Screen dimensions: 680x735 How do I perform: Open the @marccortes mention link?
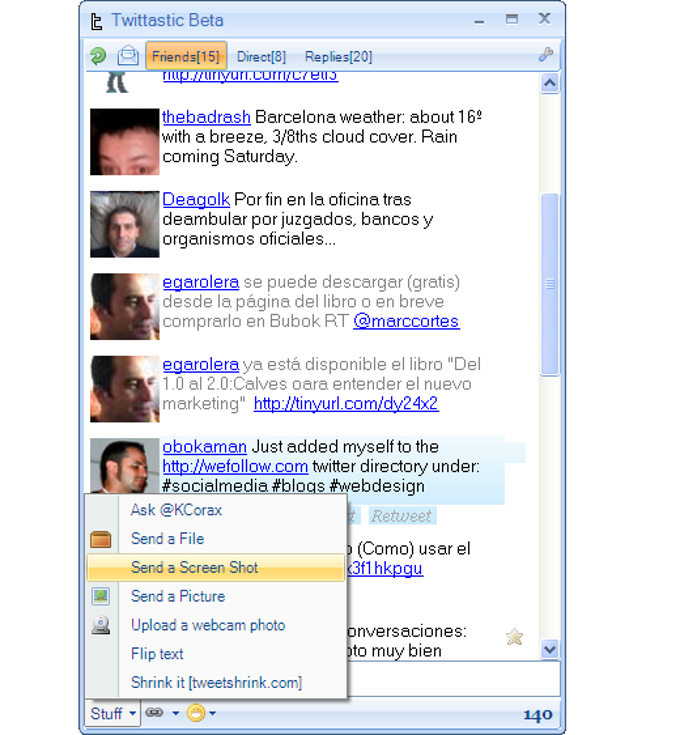click(x=406, y=322)
